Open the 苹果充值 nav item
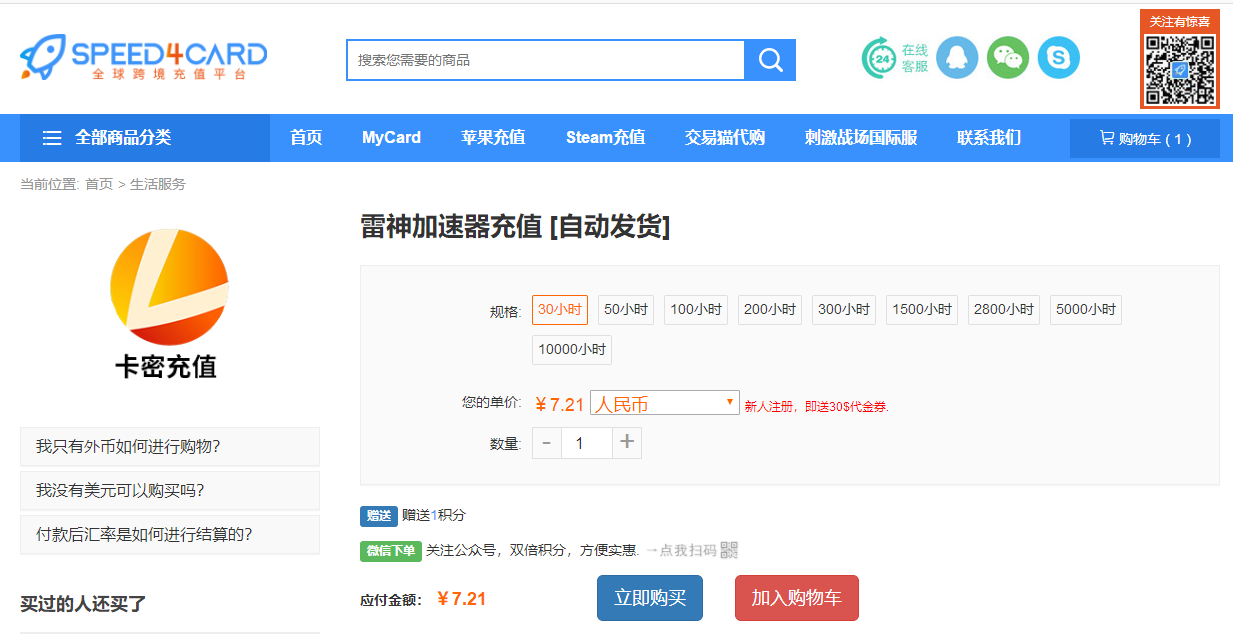The width and height of the screenshot is (1233, 637). [x=493, y=138]
